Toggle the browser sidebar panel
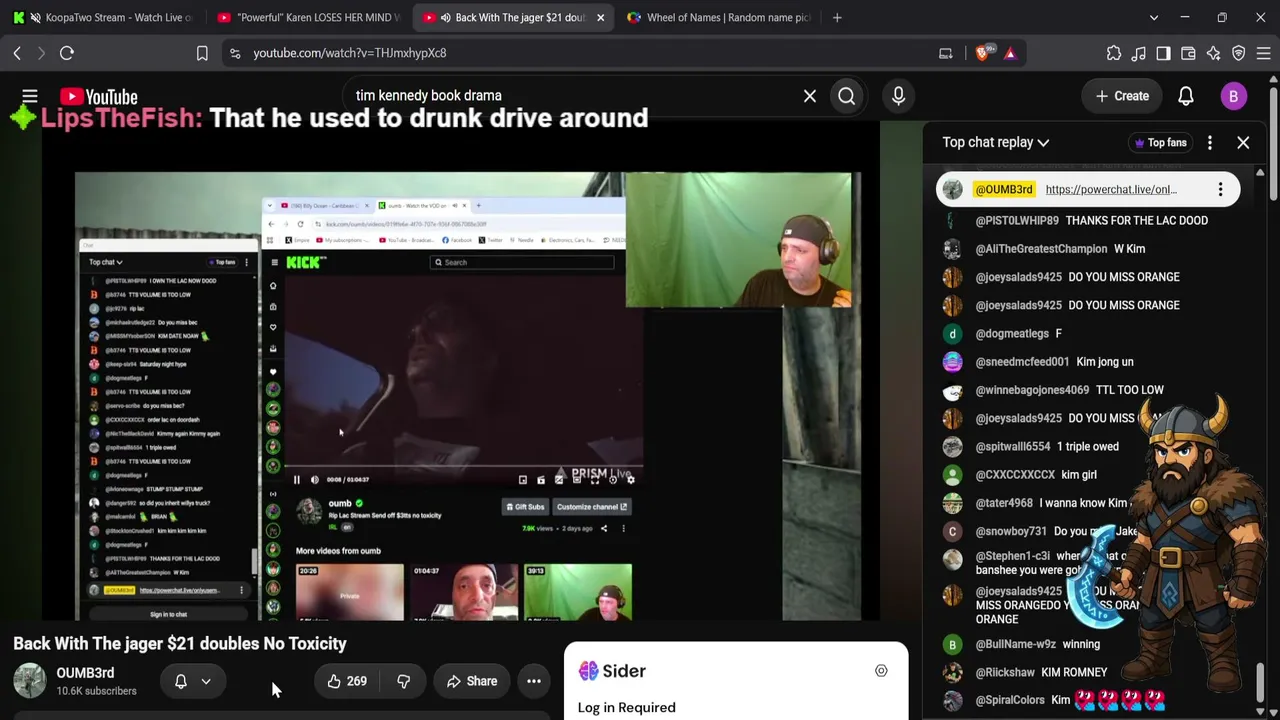 (x=1163, y=53)
